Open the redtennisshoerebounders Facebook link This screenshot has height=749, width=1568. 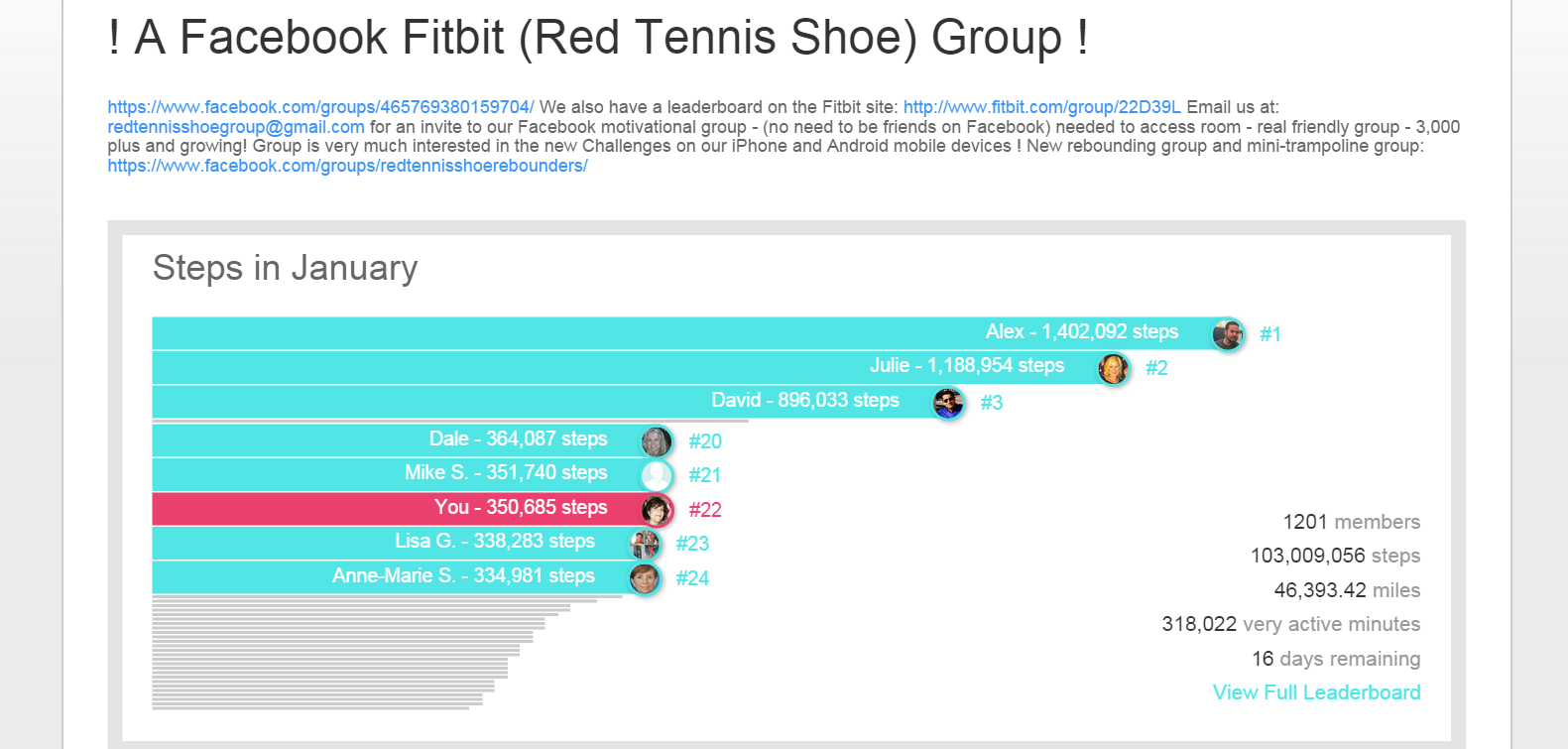pyautogui.click(x=347, y=166)
